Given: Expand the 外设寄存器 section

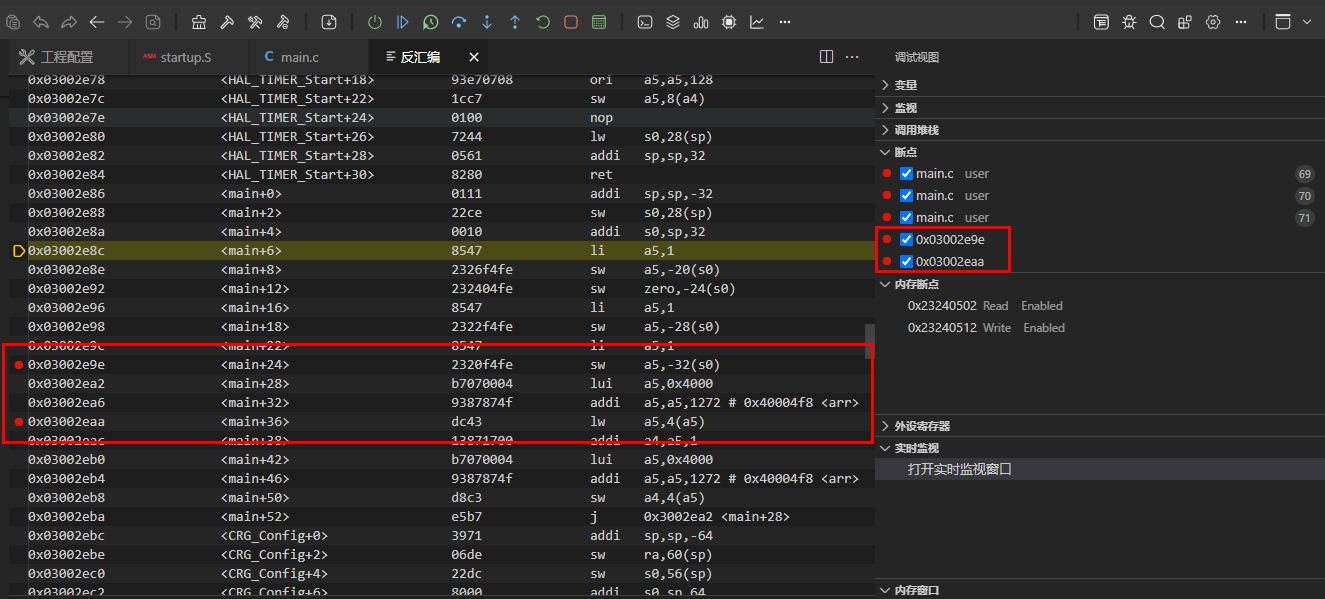Looking at the screenshot, I should (x=921, y=426).
